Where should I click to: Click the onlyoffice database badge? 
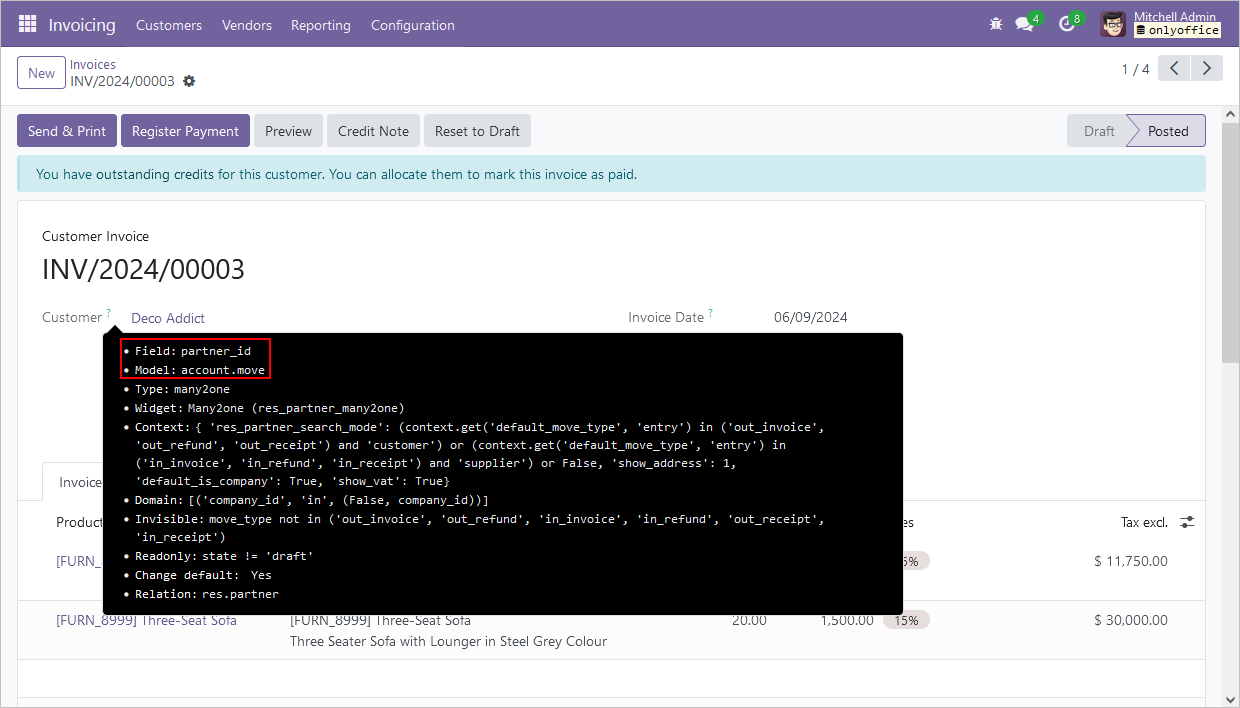click(1177, 30)
